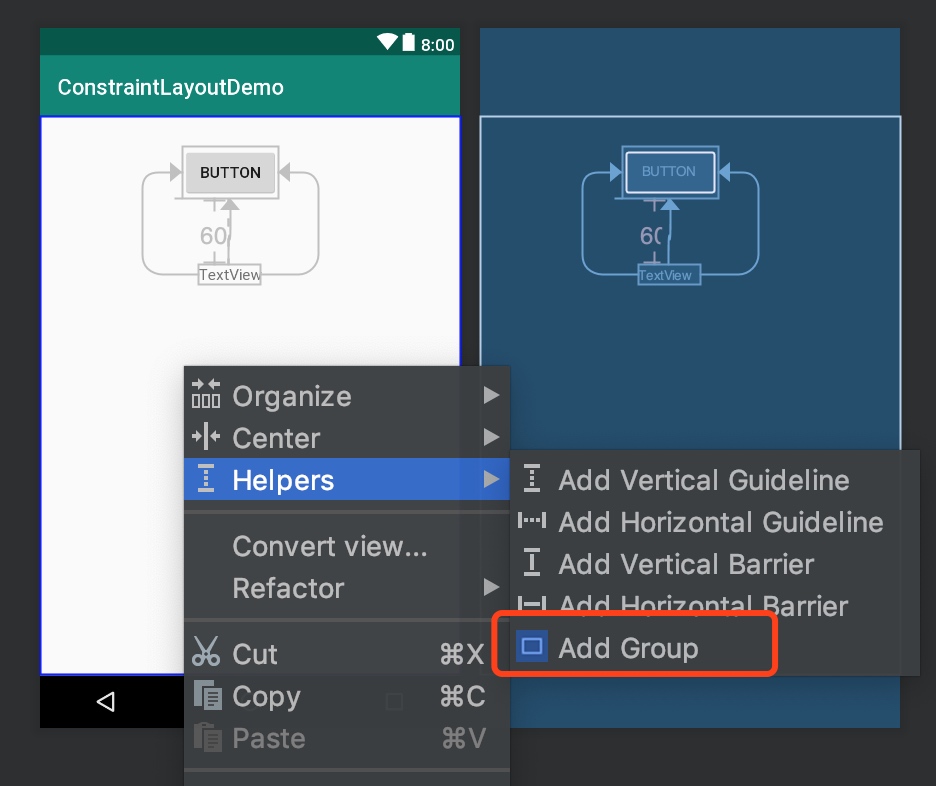This screenshot has height=786, width=936.
Task: Click the Center alignment icon
Action: (x=206, y=436)
